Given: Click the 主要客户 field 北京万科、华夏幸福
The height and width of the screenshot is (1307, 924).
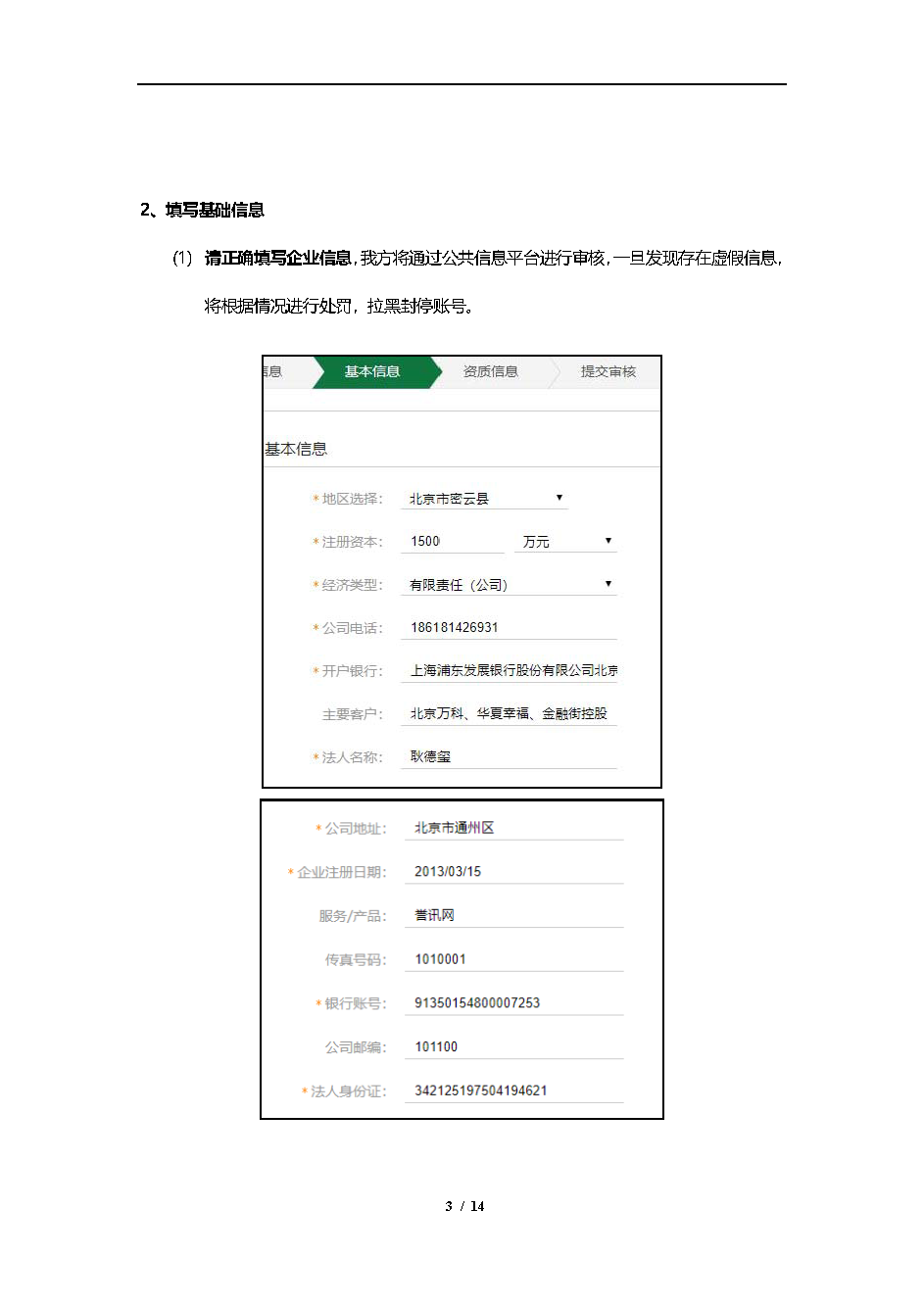Looking at the screenshot, I should pyautogui.click(x=509, y=714).
